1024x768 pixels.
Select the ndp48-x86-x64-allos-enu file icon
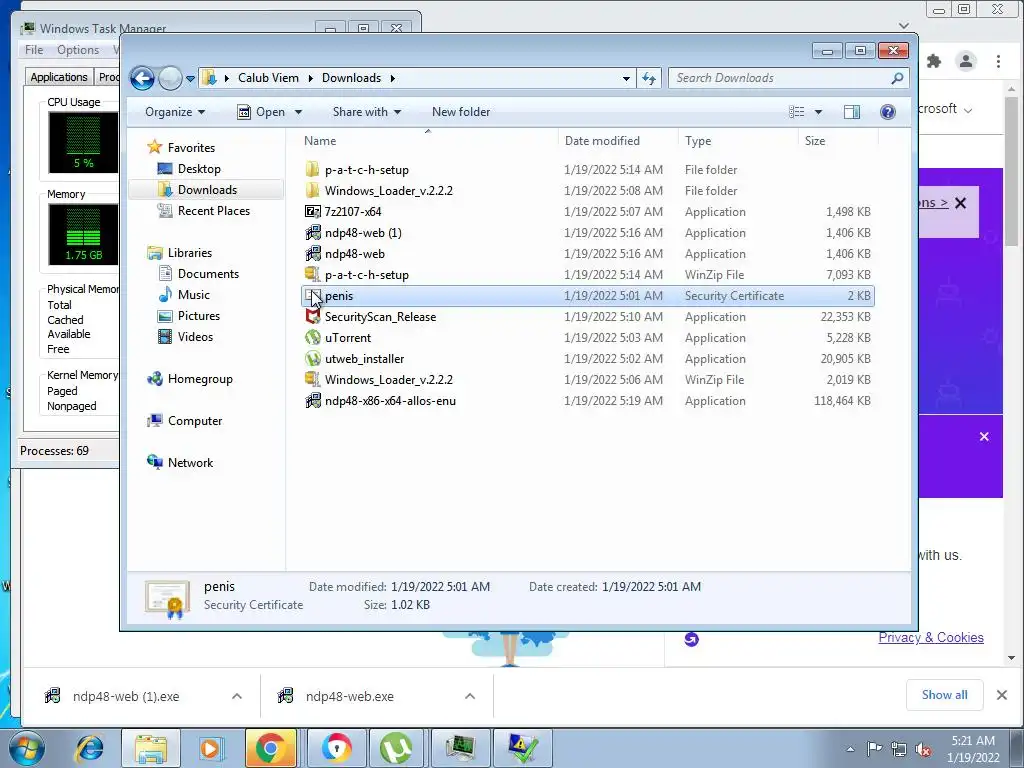(x=313, y=400)
